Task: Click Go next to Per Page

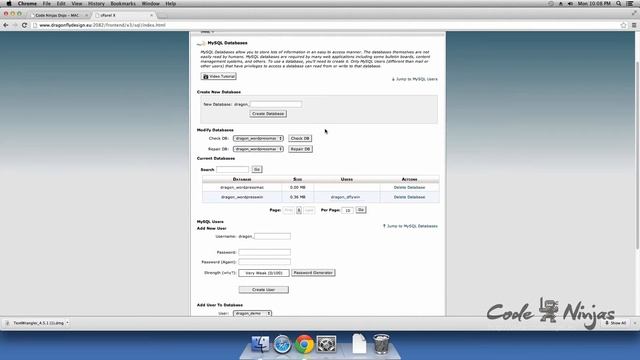Action: click(361, 210)
